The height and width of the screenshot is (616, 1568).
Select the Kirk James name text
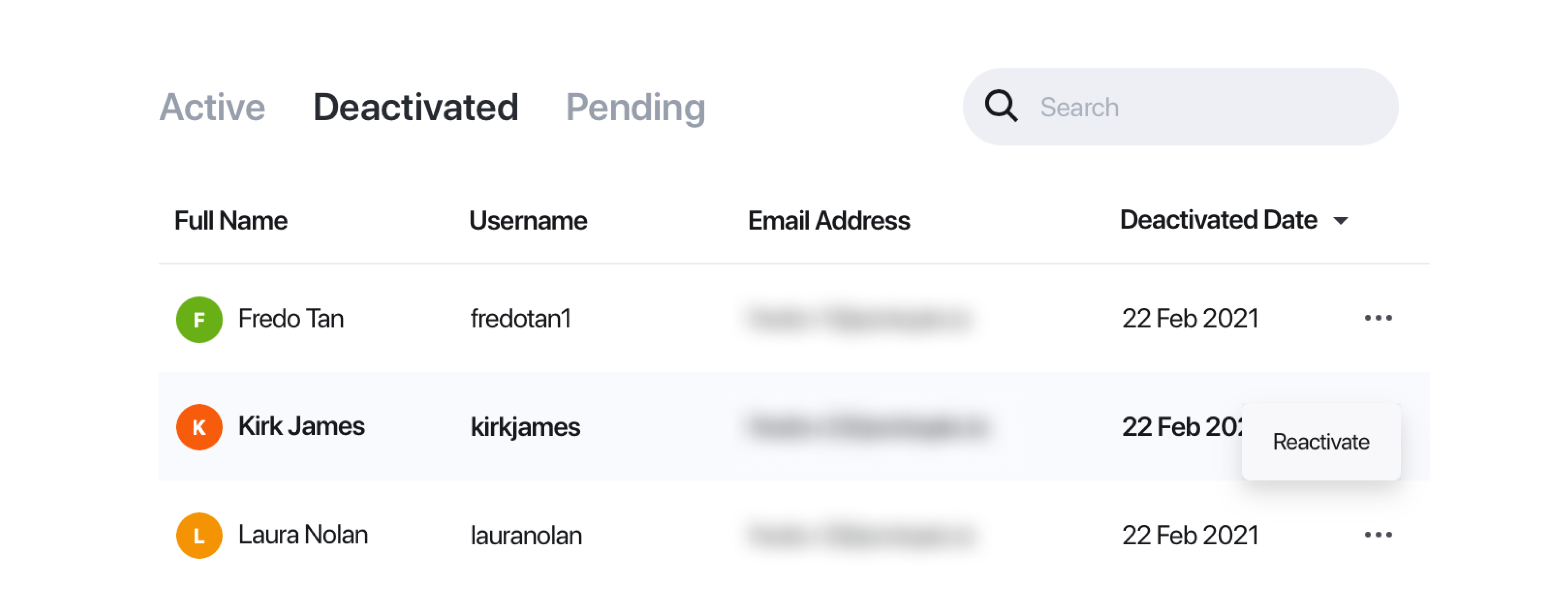[301, 426]
